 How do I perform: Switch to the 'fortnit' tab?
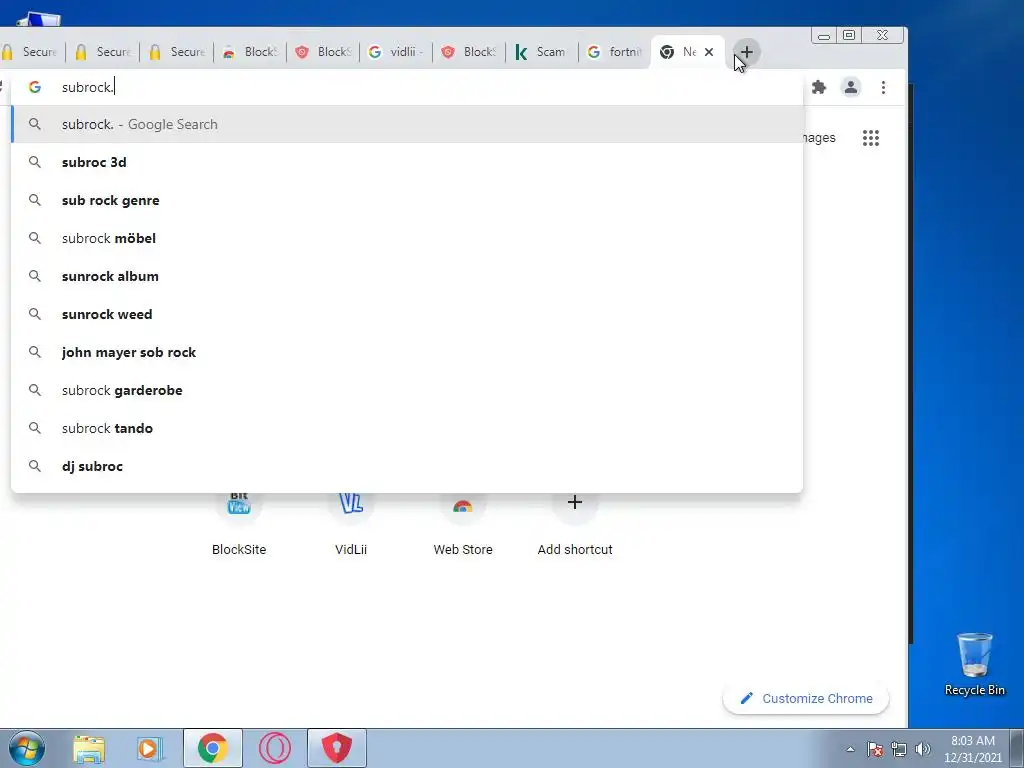[x=615, y=52]
